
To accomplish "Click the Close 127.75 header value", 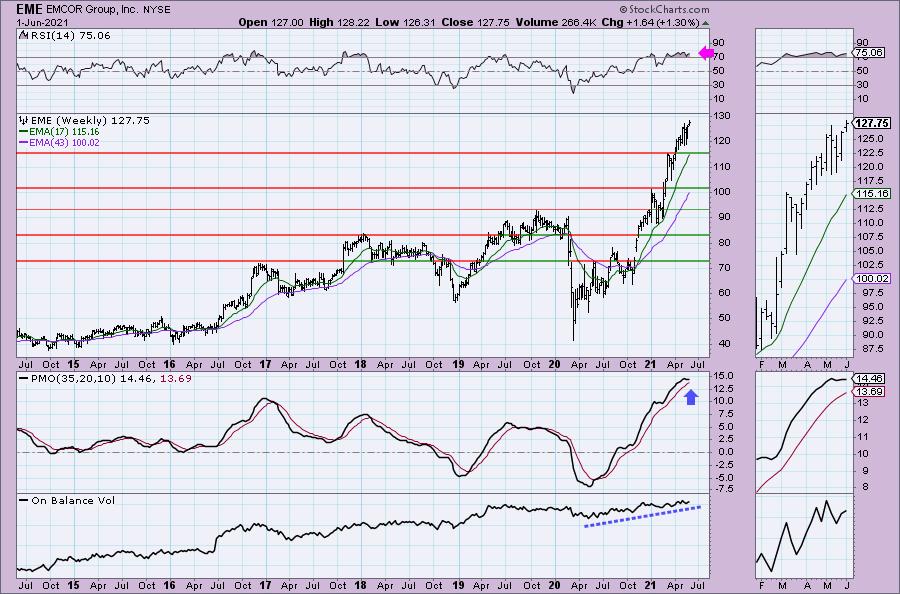I will point(475,22).
